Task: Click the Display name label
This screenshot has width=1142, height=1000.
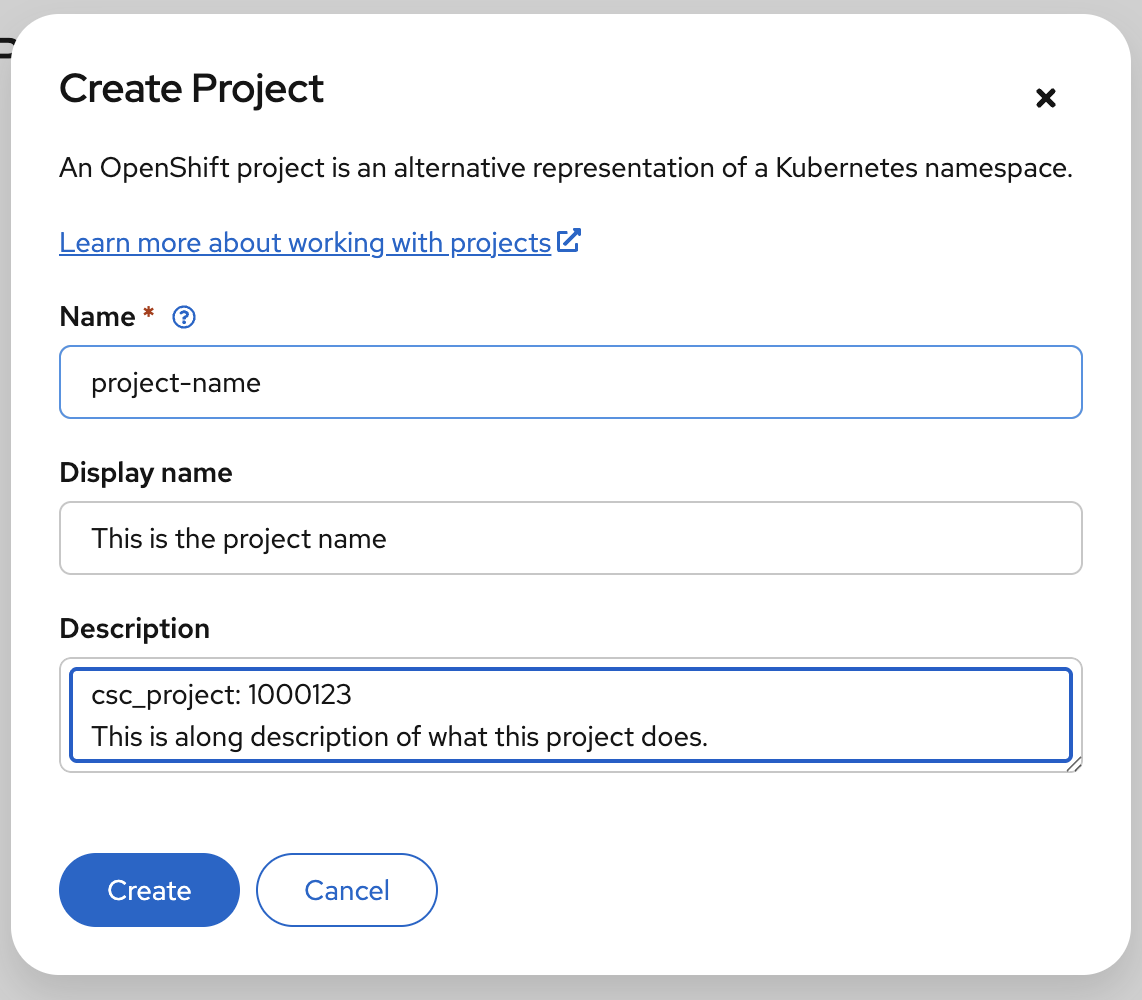Action: pos(145,472)
